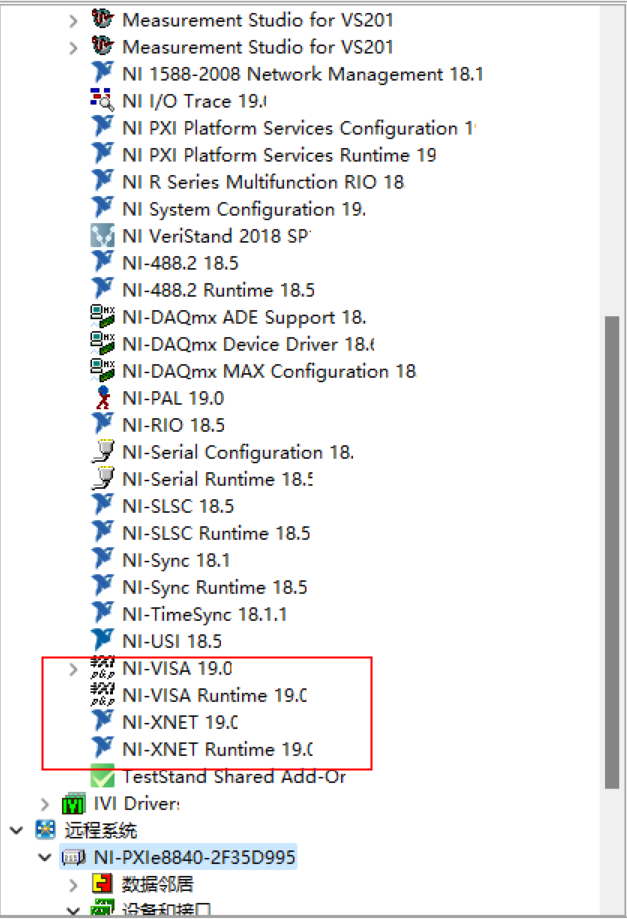The height and width of the screenshot is (919, 627).
Task: Click the NI-SLSC Runtime icon
Action: [x=103, y=532]
